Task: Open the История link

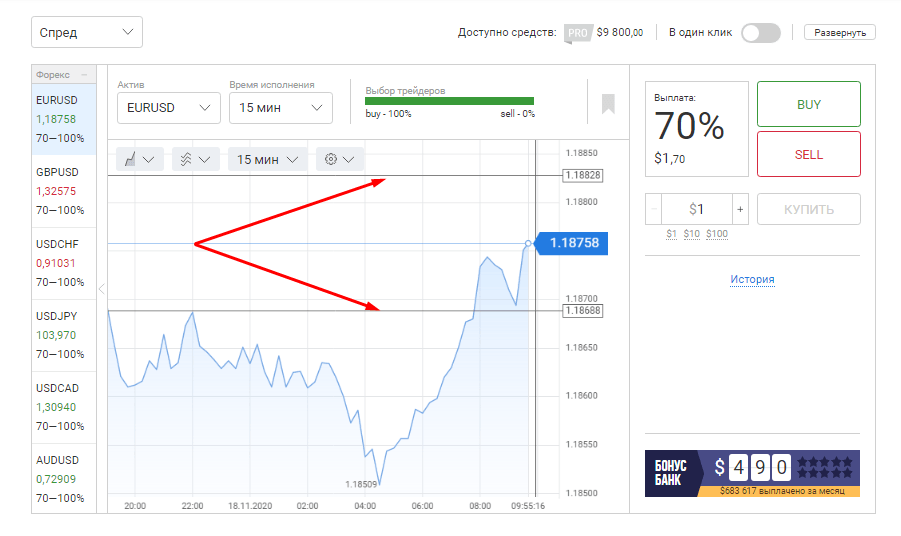Action: pos(752,279)
